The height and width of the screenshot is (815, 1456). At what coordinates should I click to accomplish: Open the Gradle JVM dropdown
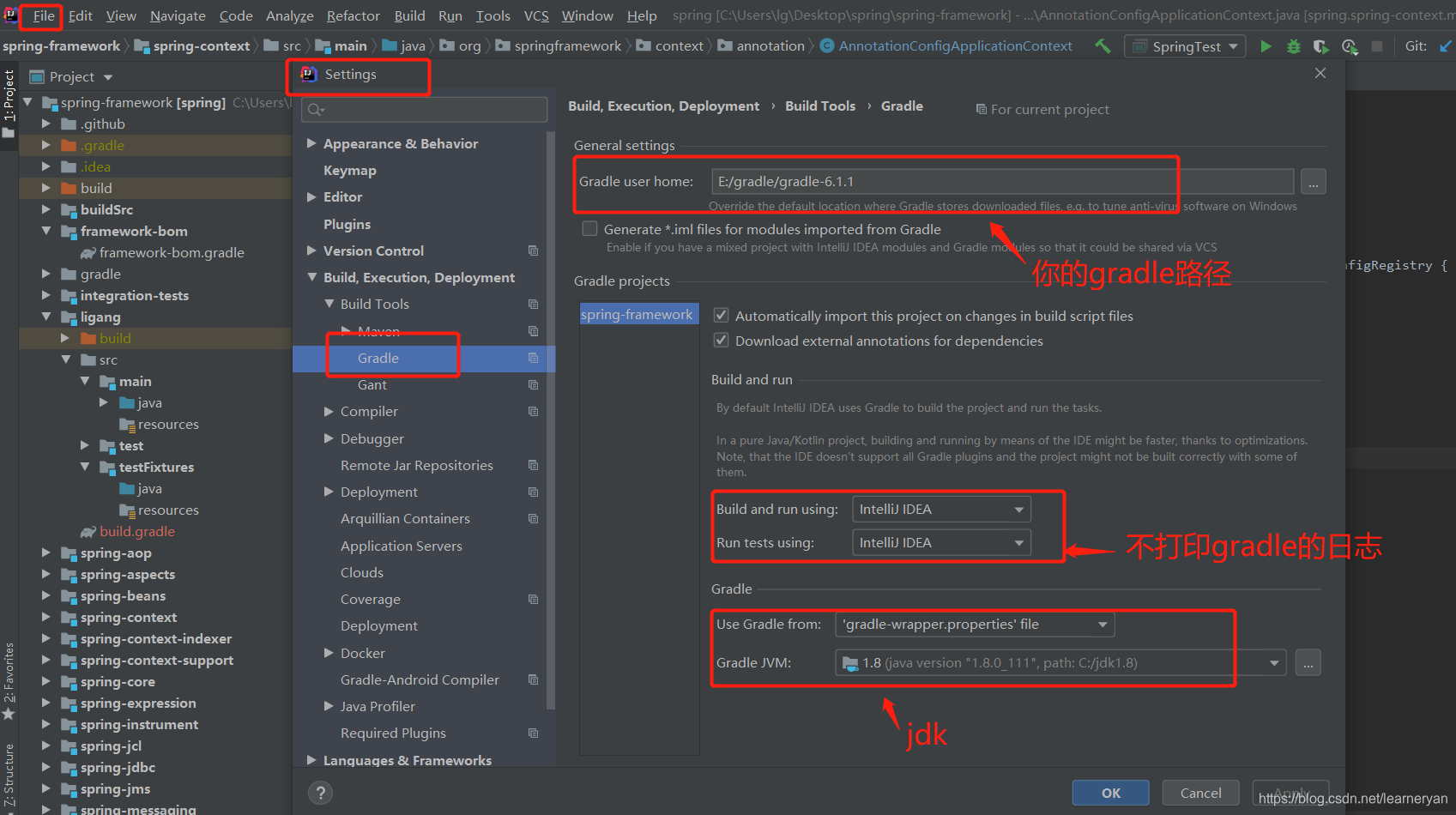[1060, 663]
